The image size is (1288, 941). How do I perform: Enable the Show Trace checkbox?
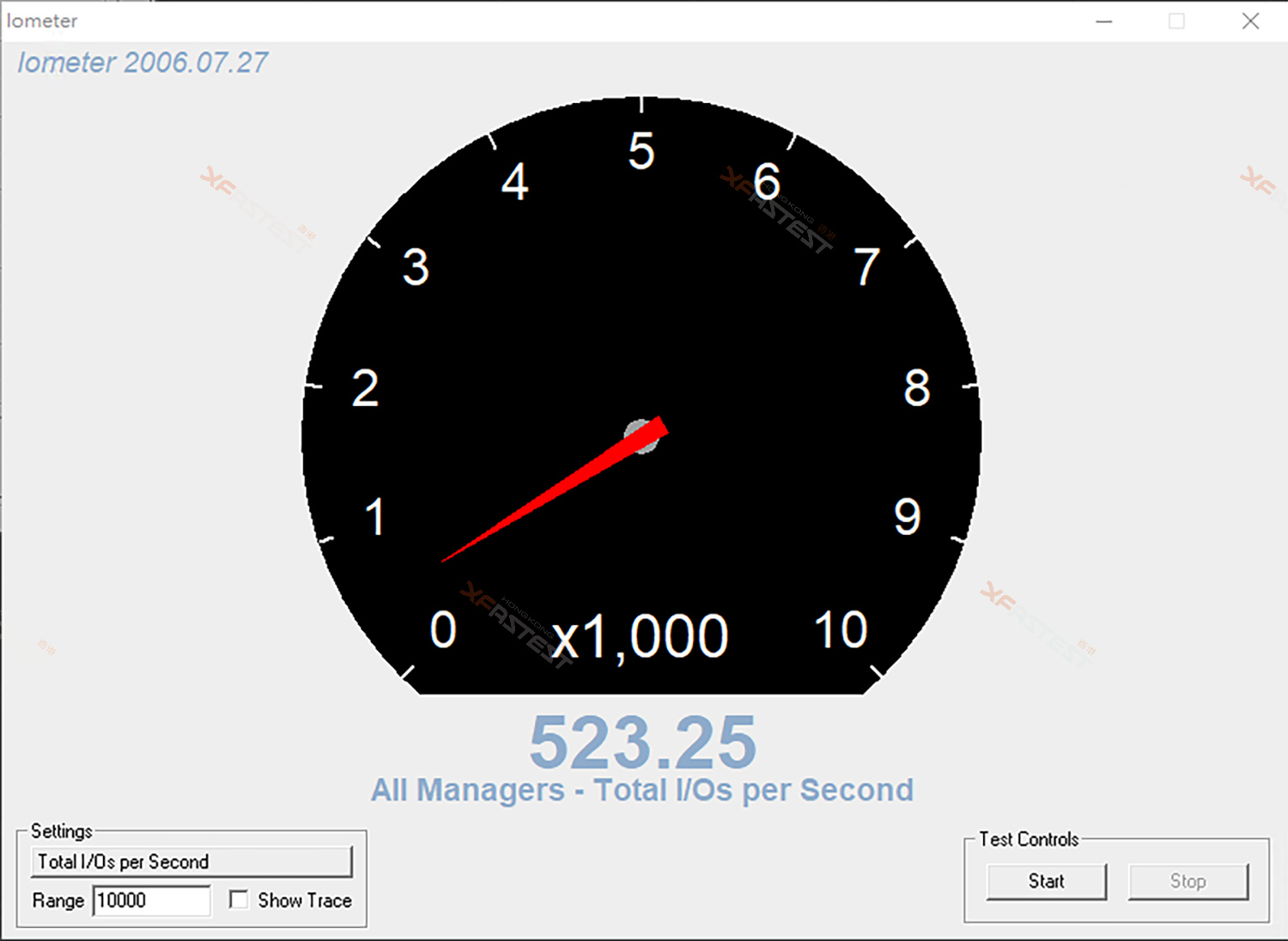(x=239, y=900)
